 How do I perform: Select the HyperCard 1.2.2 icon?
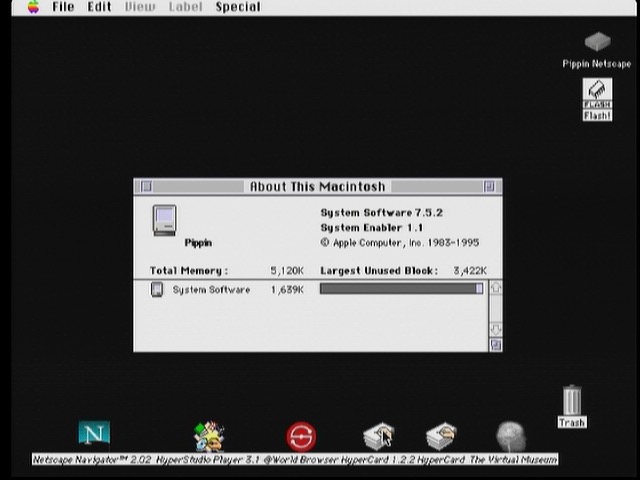379,436
